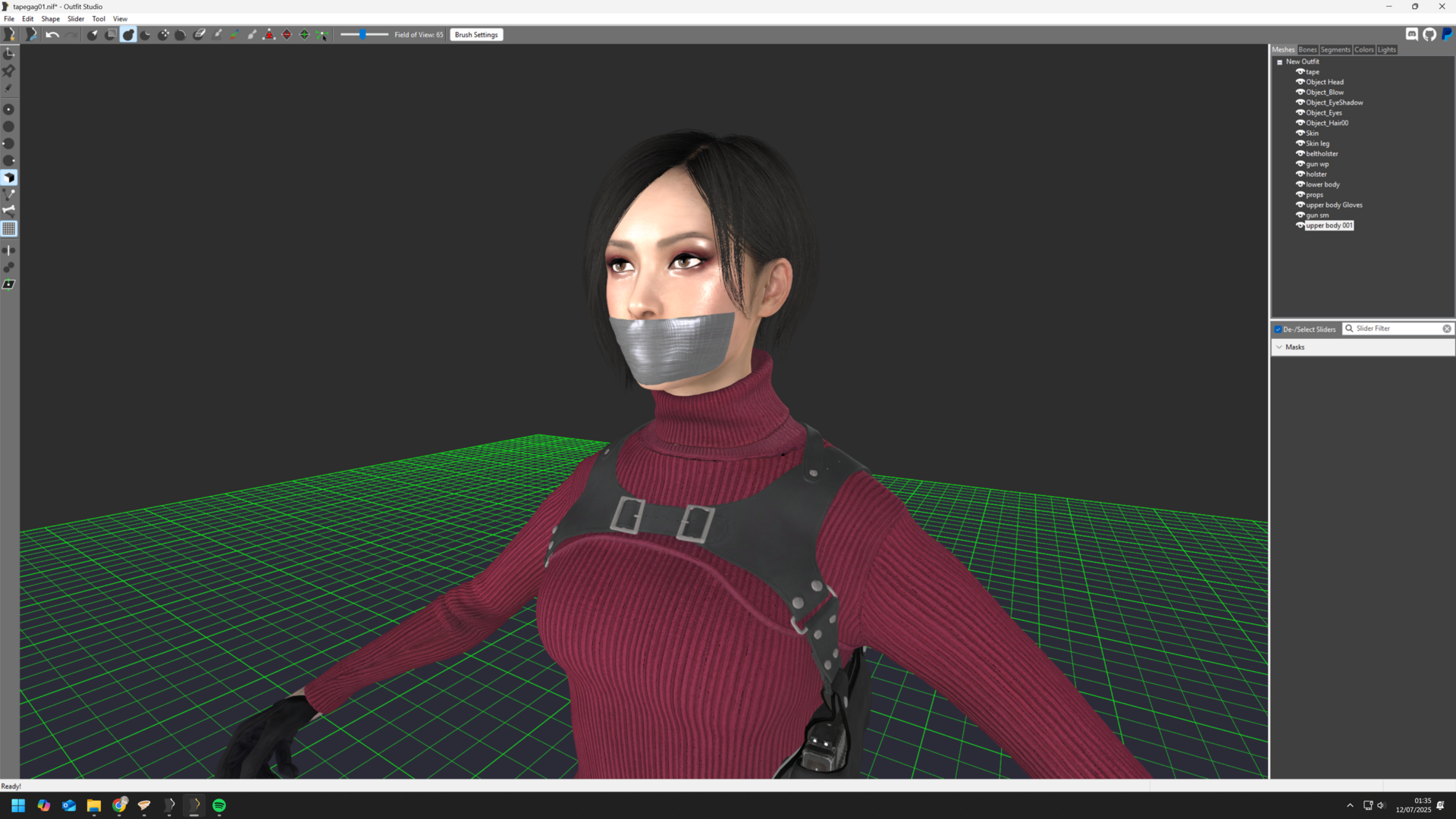Toggle the floor plane icon with green arrows
Screen dimensions: 1456x819
pyautogui.click(x=9, y=285)
